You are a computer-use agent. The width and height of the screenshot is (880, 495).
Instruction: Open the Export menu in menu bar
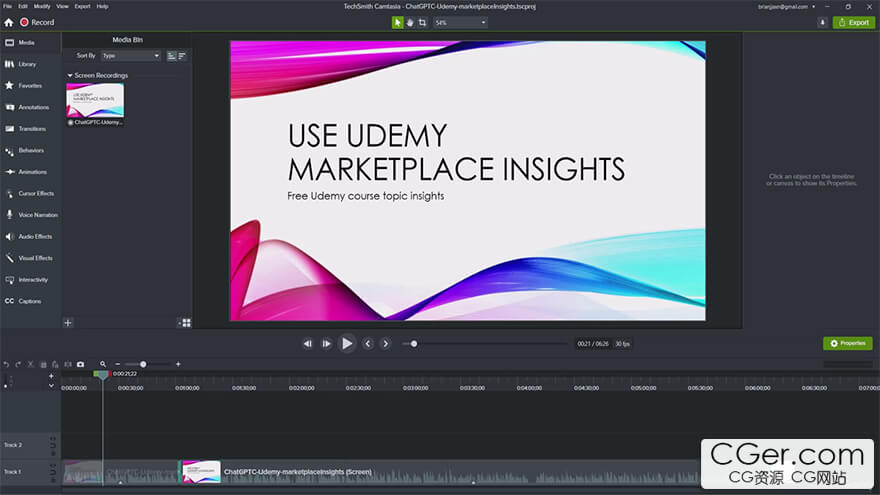82,6
